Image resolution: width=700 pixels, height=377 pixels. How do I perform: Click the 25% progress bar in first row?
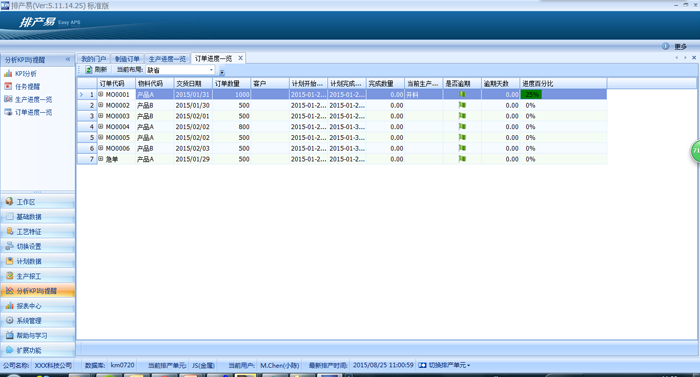531,94
